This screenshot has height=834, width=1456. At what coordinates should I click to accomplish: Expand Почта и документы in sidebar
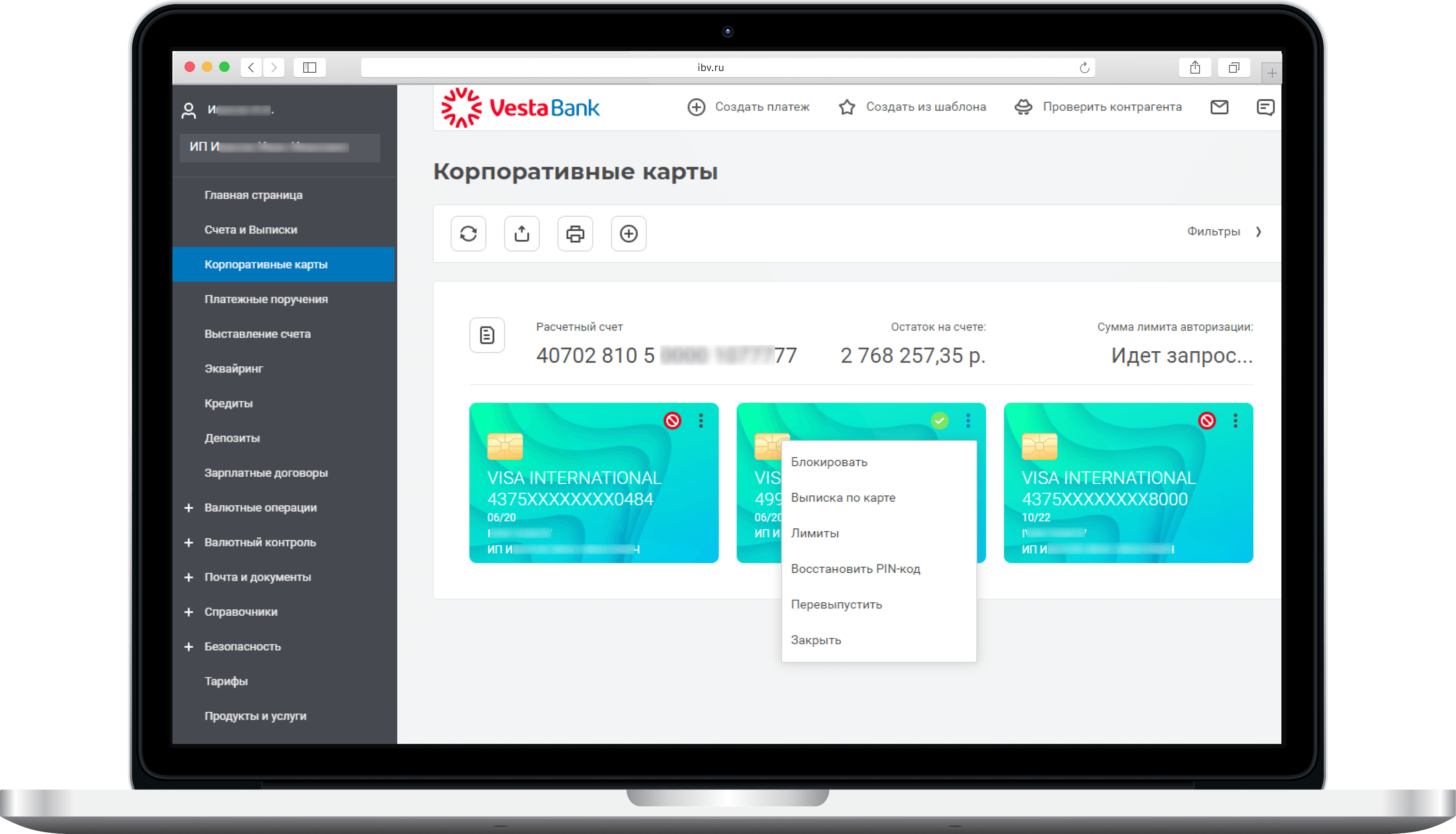click(x=188, y=577)
